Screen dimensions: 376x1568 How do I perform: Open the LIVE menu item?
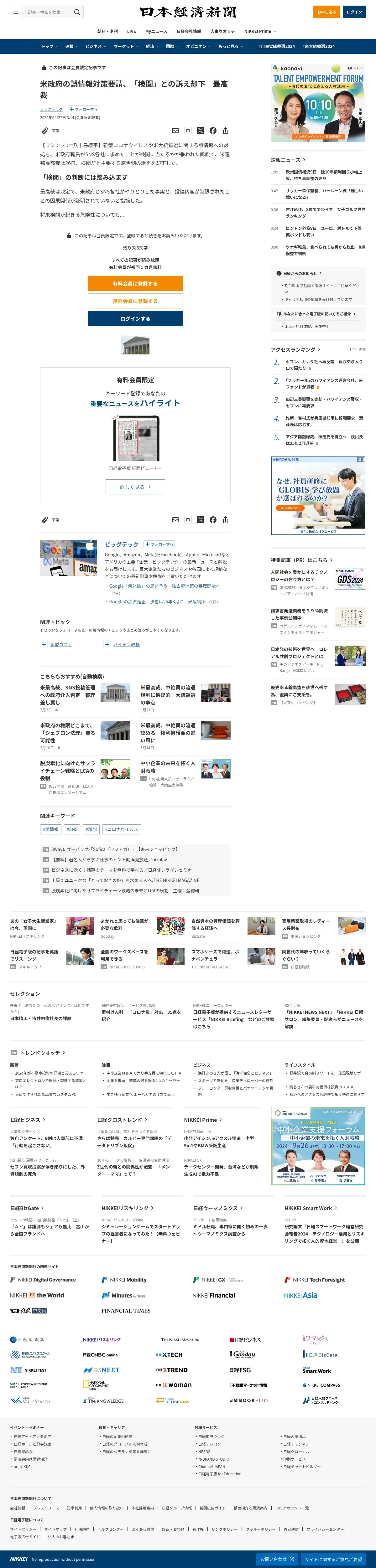[131, 31]
